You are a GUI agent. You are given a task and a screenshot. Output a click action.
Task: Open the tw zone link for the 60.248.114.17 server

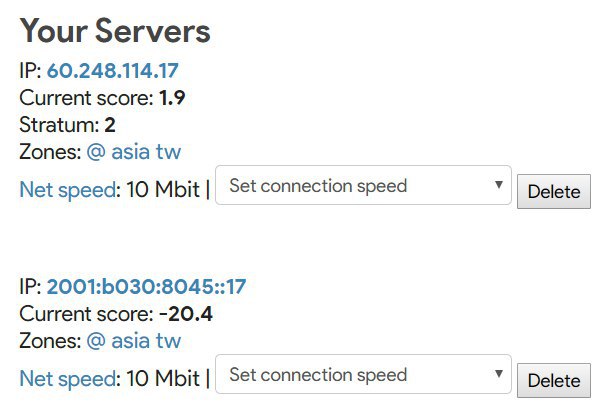168,152
